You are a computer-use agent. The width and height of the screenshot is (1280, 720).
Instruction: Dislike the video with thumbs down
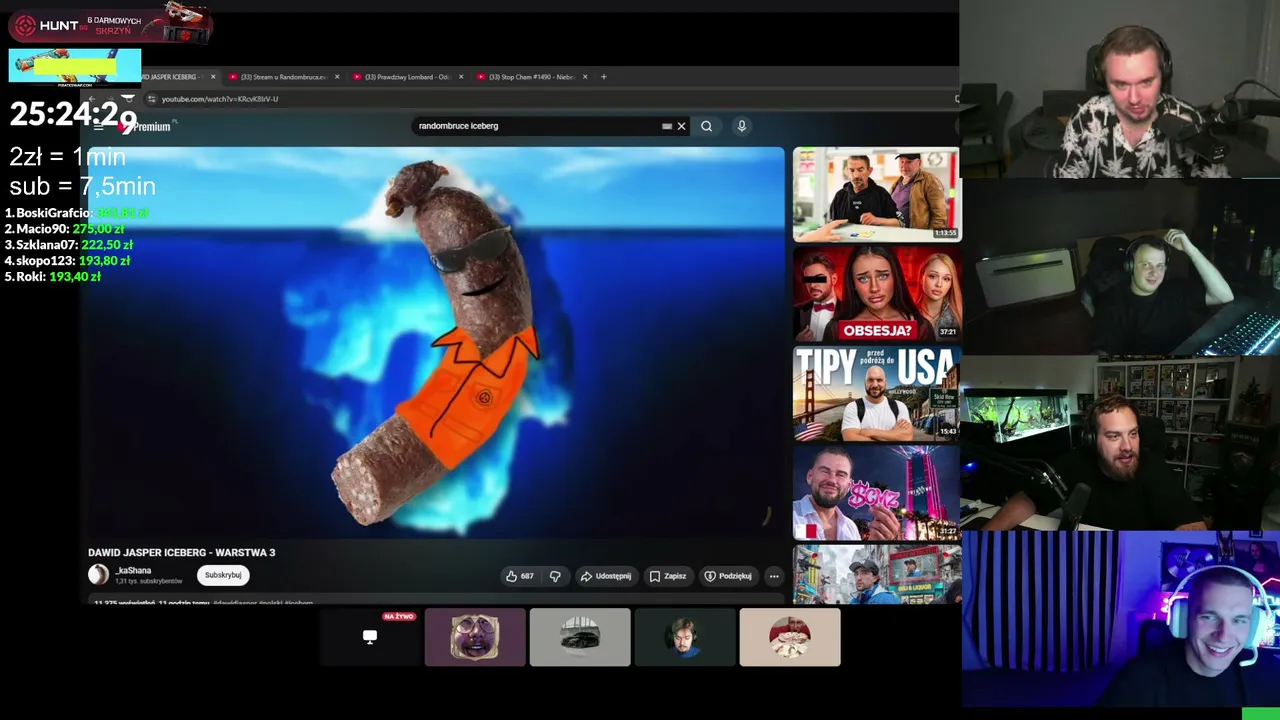click(555, 576)
